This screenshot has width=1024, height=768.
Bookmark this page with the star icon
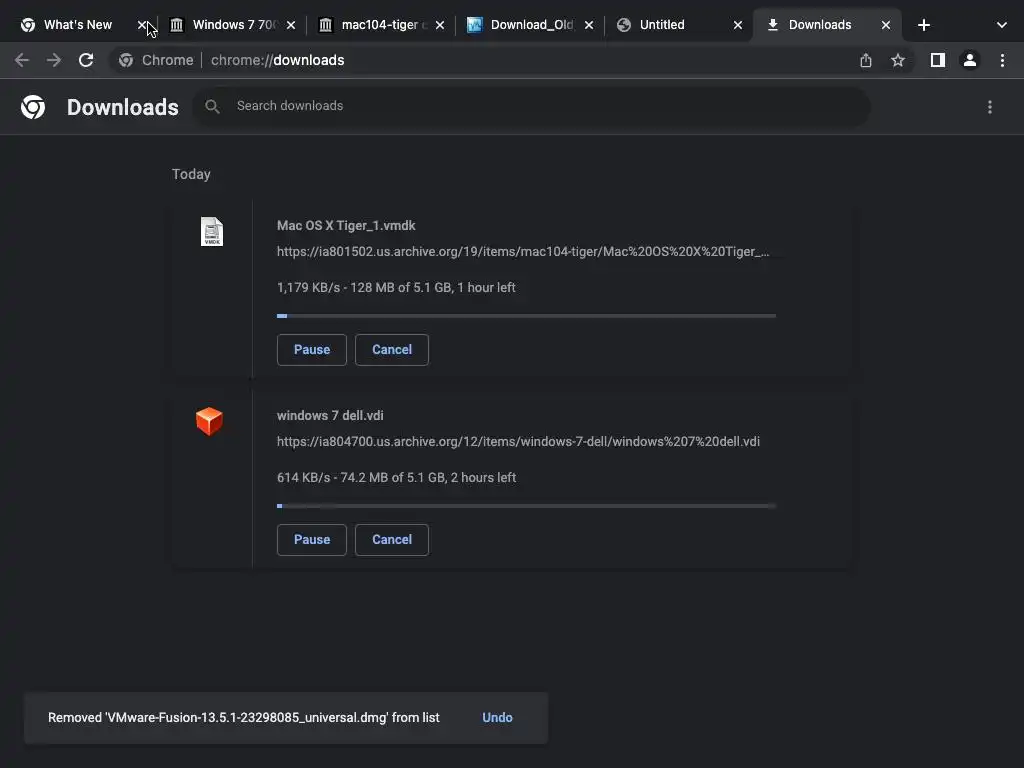click(x=898, y=60)
